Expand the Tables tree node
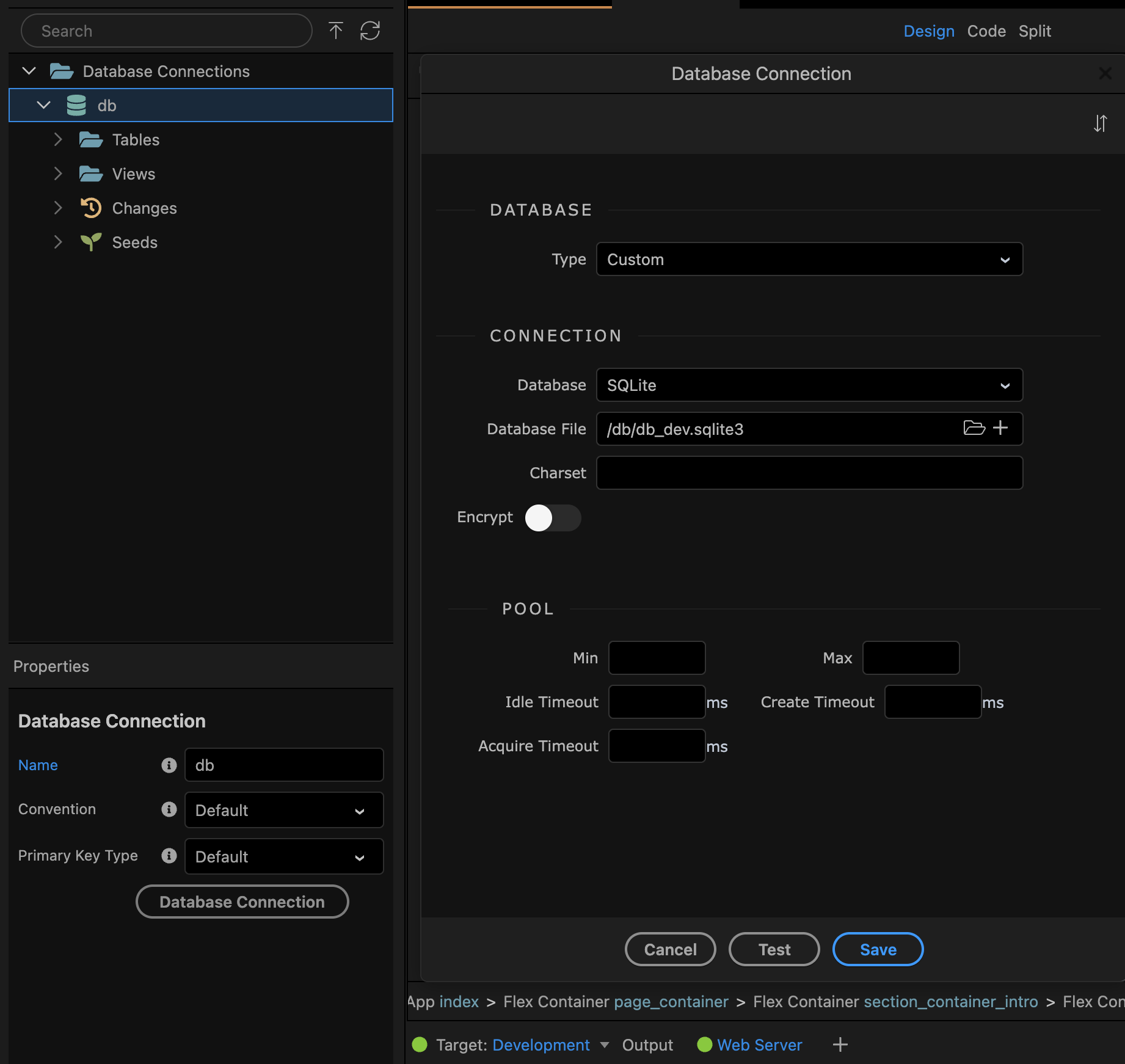The image size is (1125, 1064). 58,140
